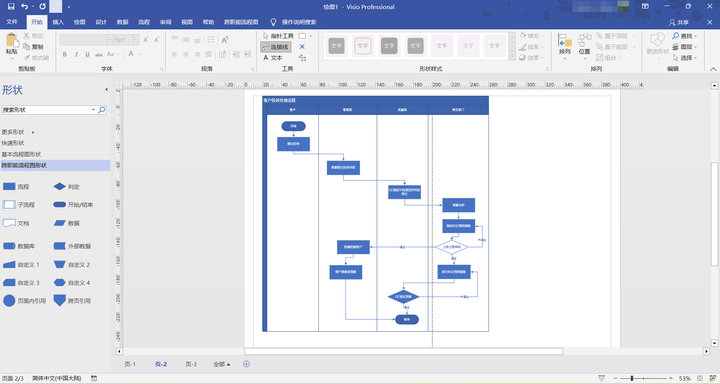Select the Subprocess (子流程) shape

[x=19, y=204]
